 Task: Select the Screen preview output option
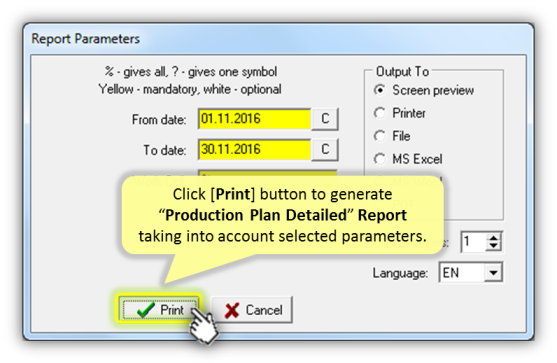(x=380, y=90)
